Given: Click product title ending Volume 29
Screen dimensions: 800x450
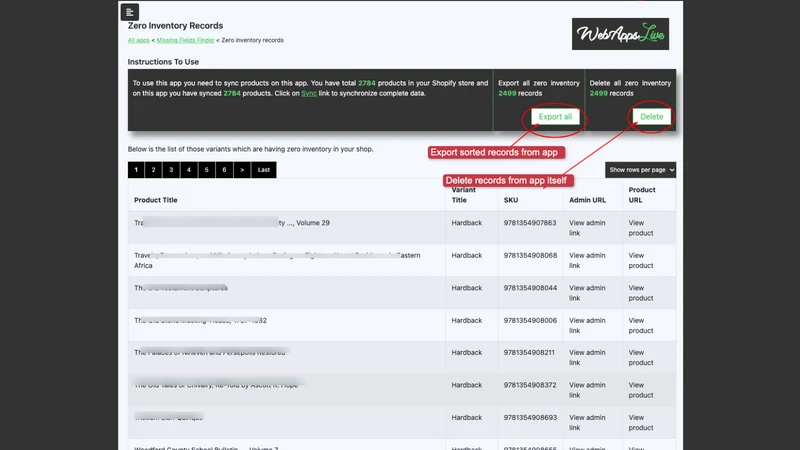Looking at the screenshot, I should pyautogui.click(x=232, y=223).
